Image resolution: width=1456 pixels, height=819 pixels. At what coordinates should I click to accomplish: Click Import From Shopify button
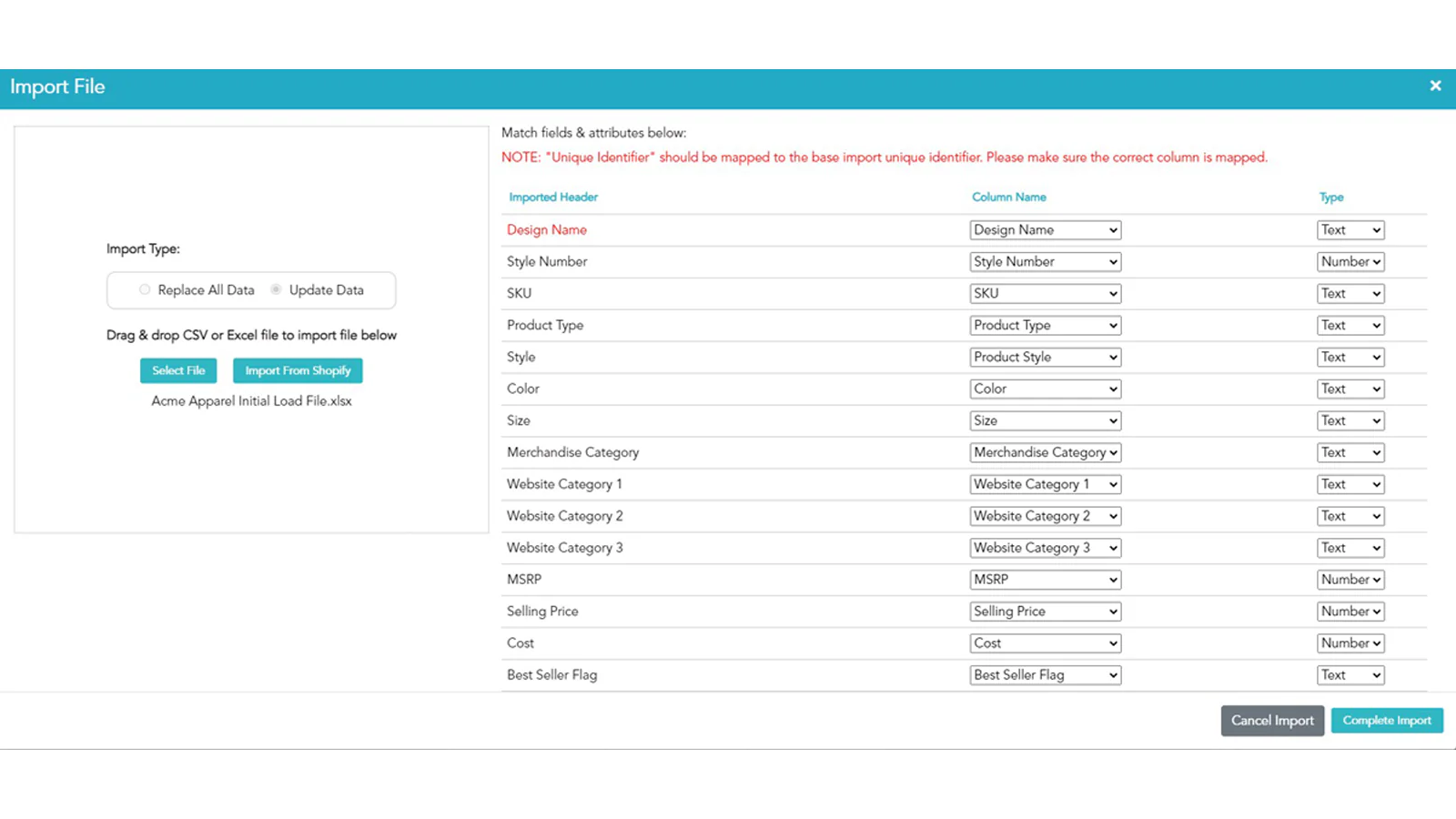tap(298, 370)
